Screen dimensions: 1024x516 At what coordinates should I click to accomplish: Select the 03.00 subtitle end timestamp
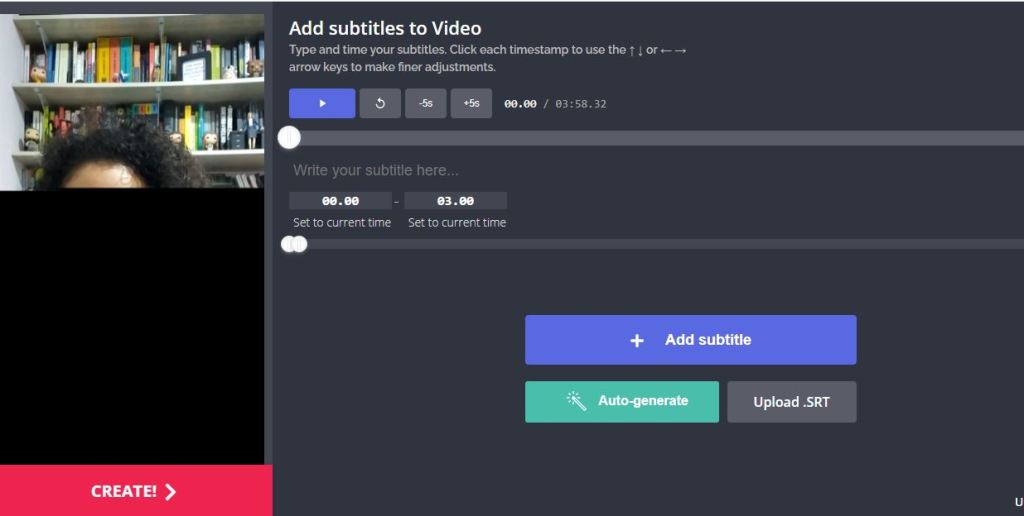coord(455,201)
